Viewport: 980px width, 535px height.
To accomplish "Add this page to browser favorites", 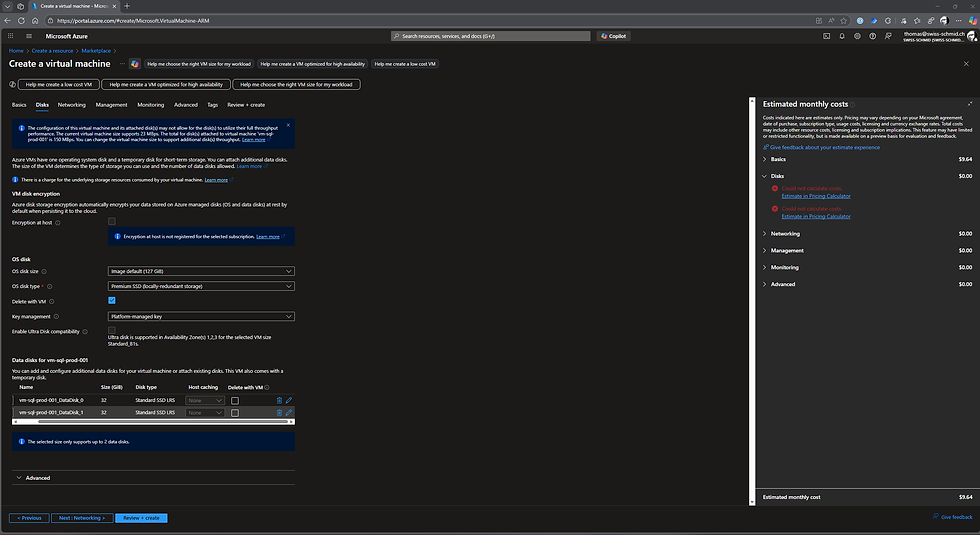I will click(x=844, y=21).
